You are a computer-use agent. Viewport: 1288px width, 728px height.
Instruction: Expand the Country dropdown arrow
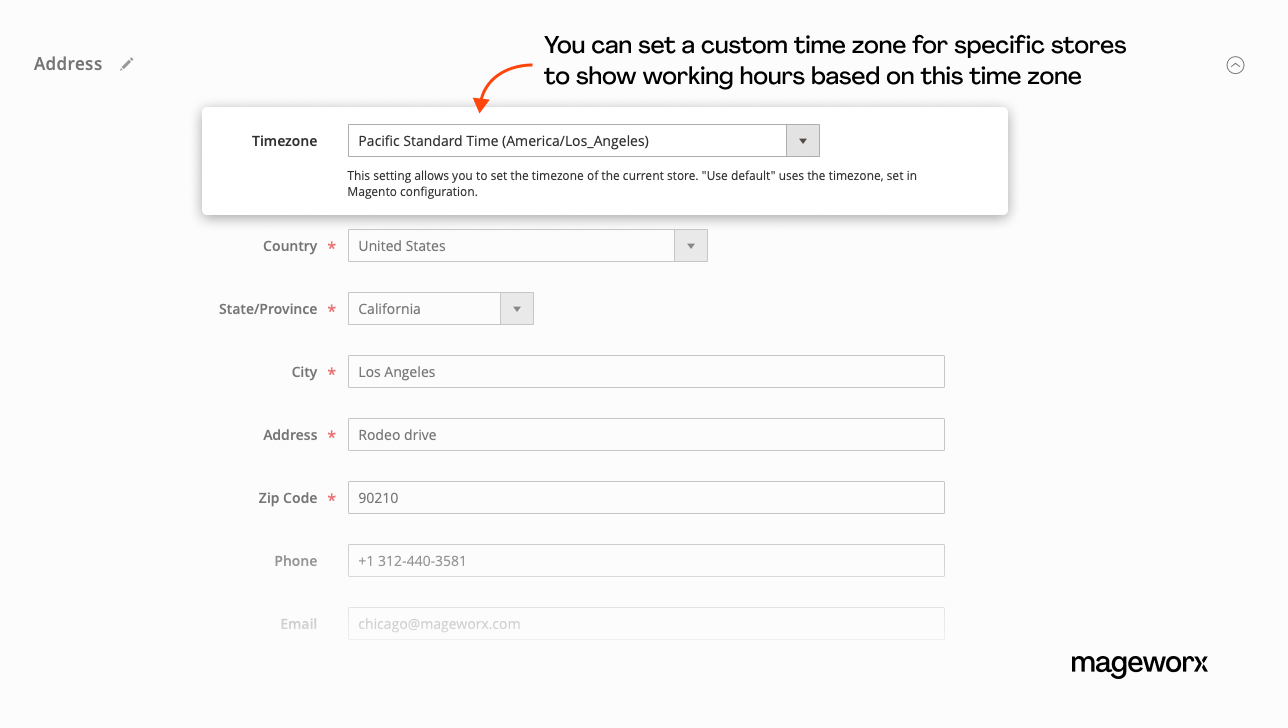[x=690, y=246]
